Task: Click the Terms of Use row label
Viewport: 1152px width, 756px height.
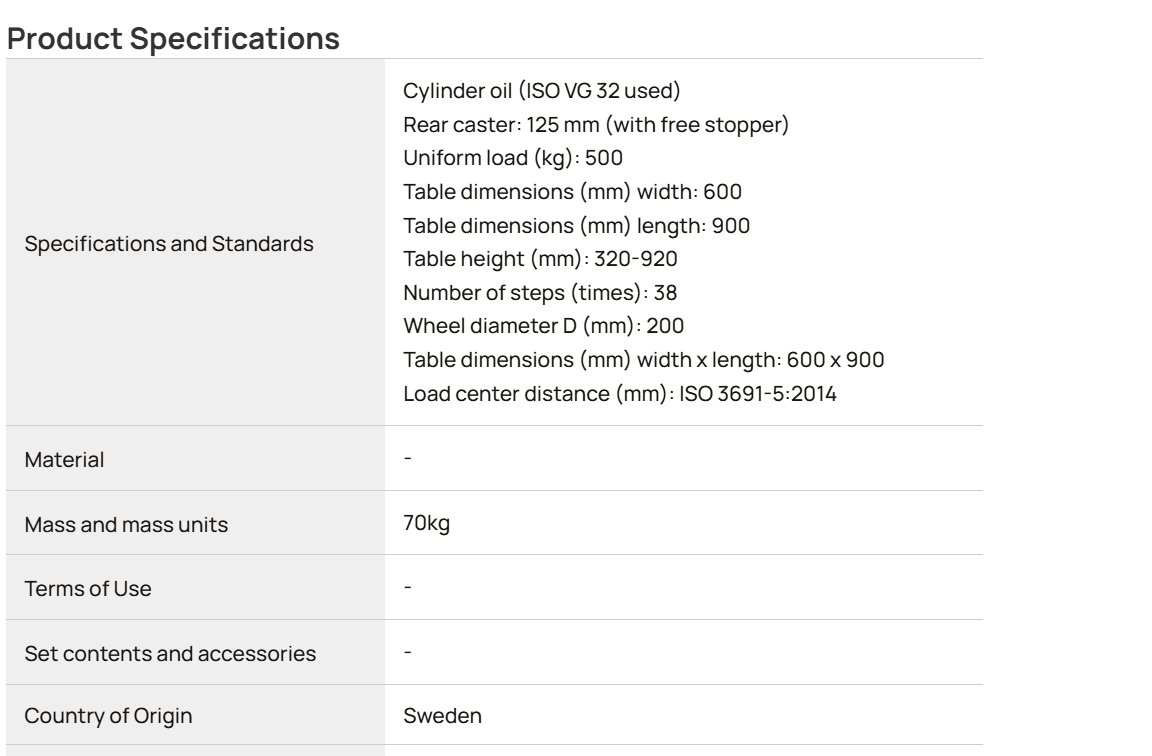Action: pos(87,588)
